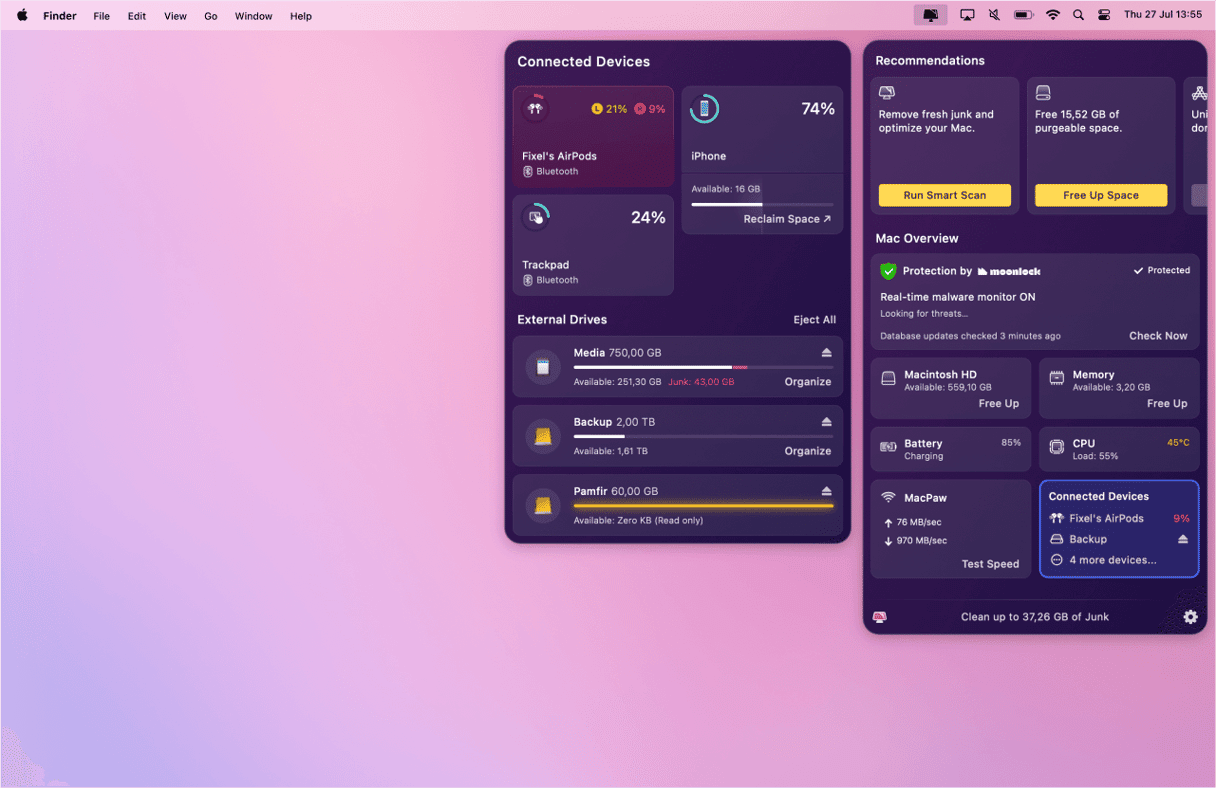Click the CPU icon in Mac Overview

click(1056, 447)
